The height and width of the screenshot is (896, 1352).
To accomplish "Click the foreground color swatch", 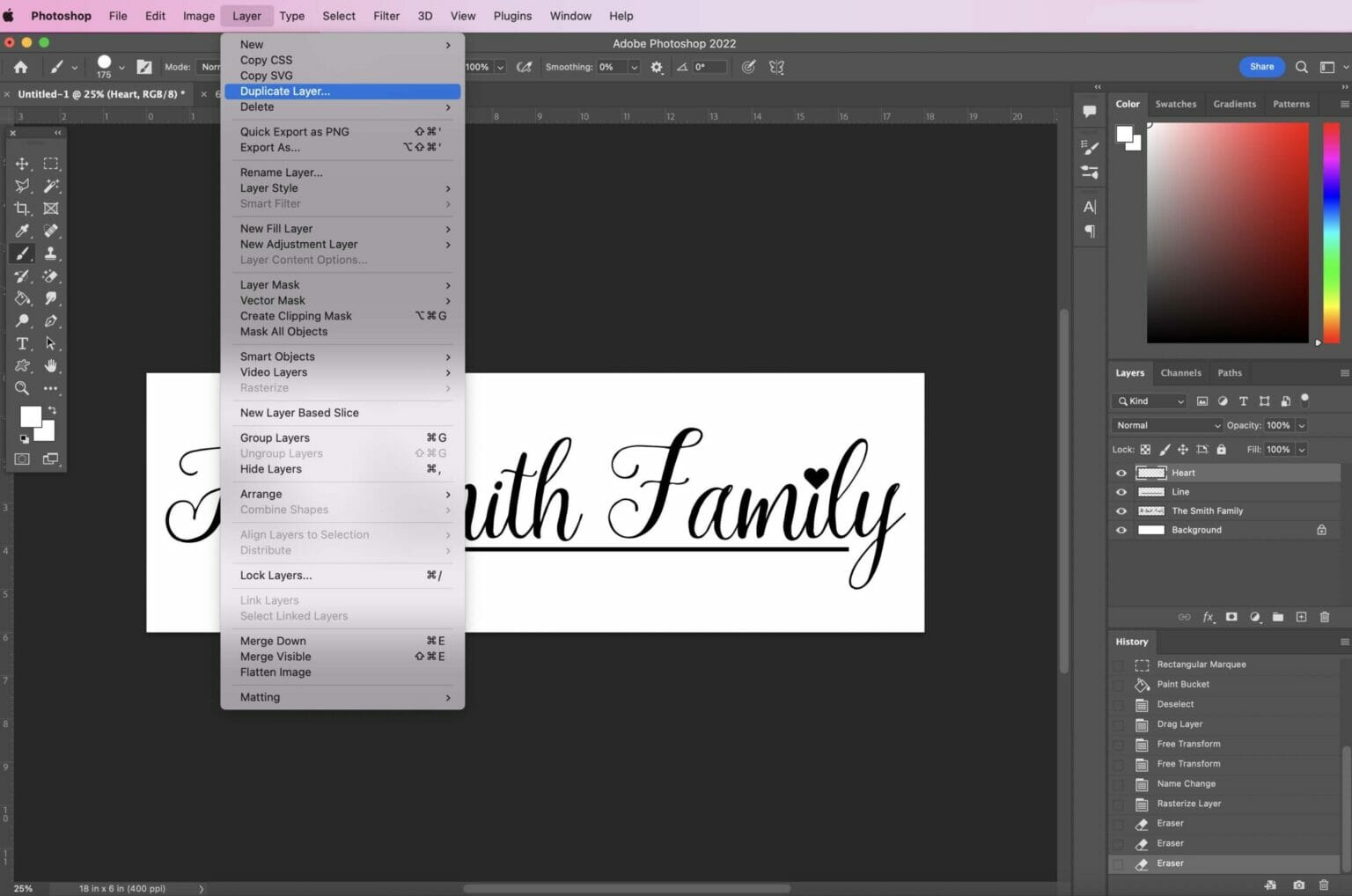I will pos(30,415).
